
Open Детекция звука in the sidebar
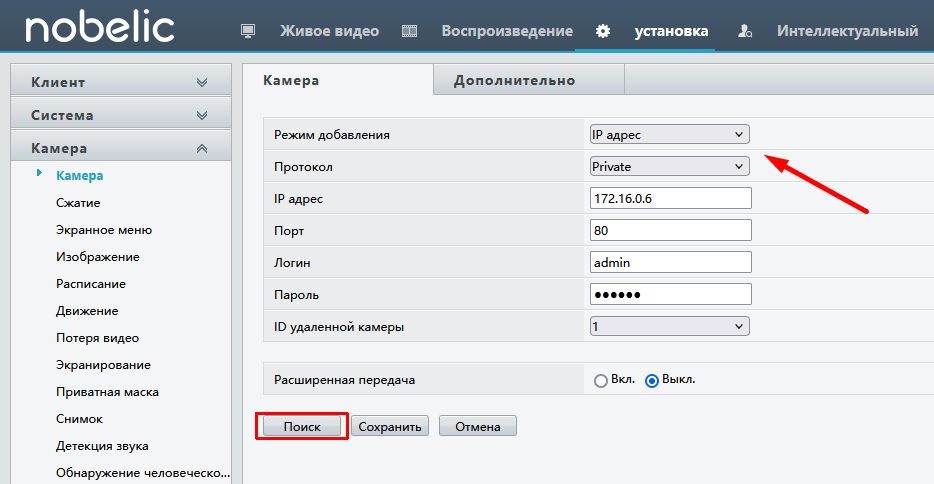coord(102,446)
